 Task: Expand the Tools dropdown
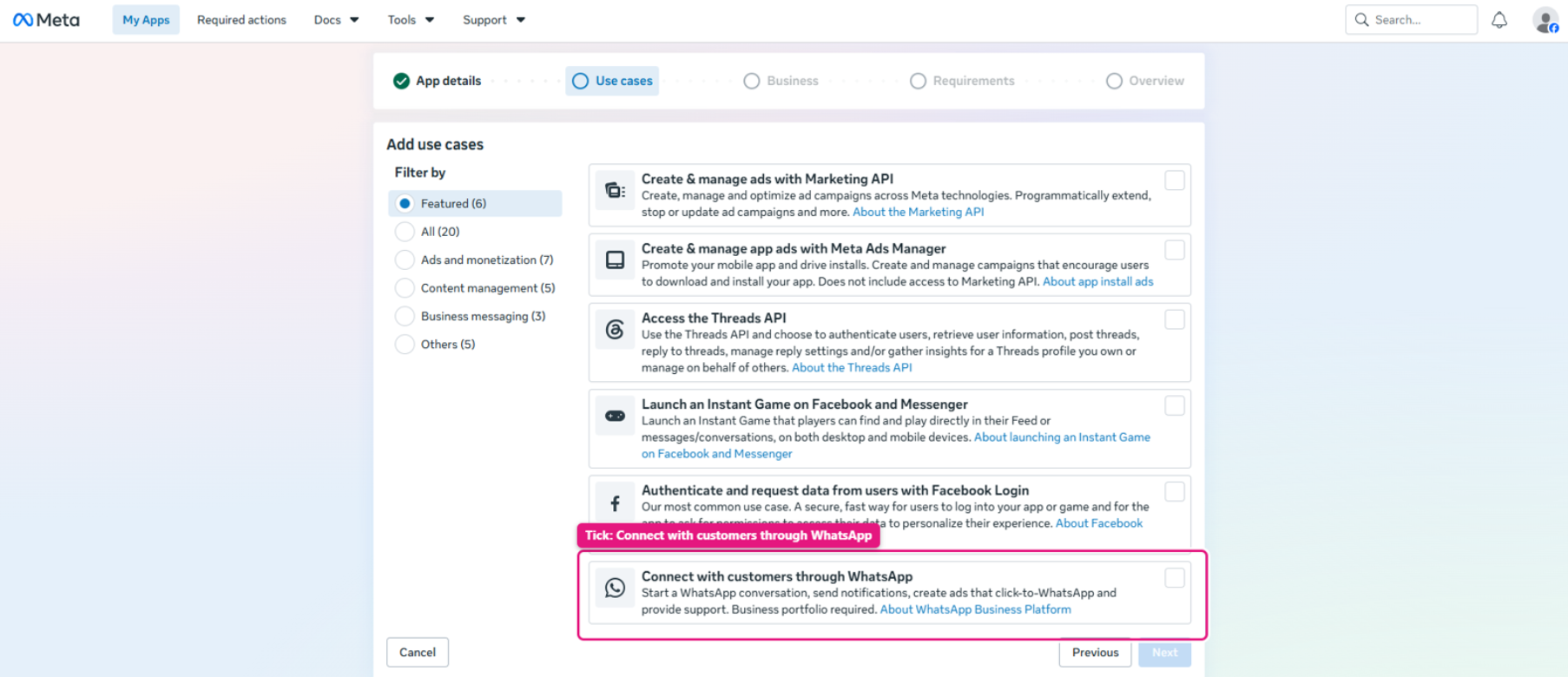411,20
